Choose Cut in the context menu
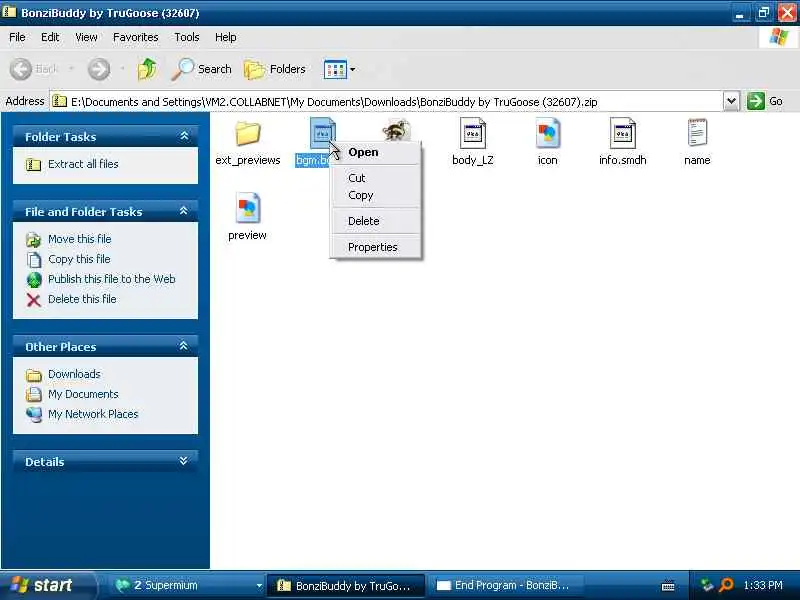800x600 pixels. (376, 178)
